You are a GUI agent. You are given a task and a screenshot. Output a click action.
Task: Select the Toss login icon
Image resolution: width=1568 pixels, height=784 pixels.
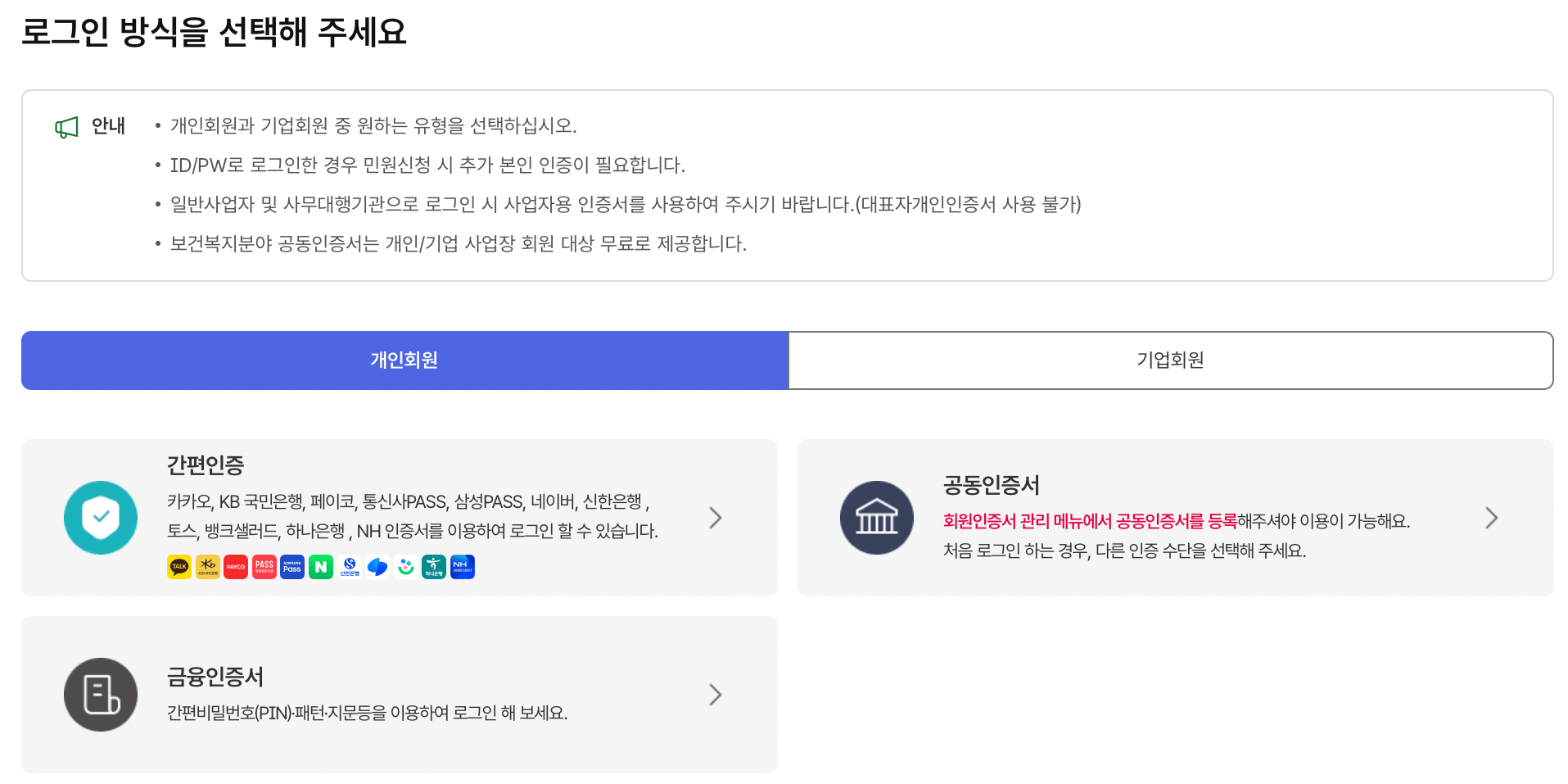(377, 567)
